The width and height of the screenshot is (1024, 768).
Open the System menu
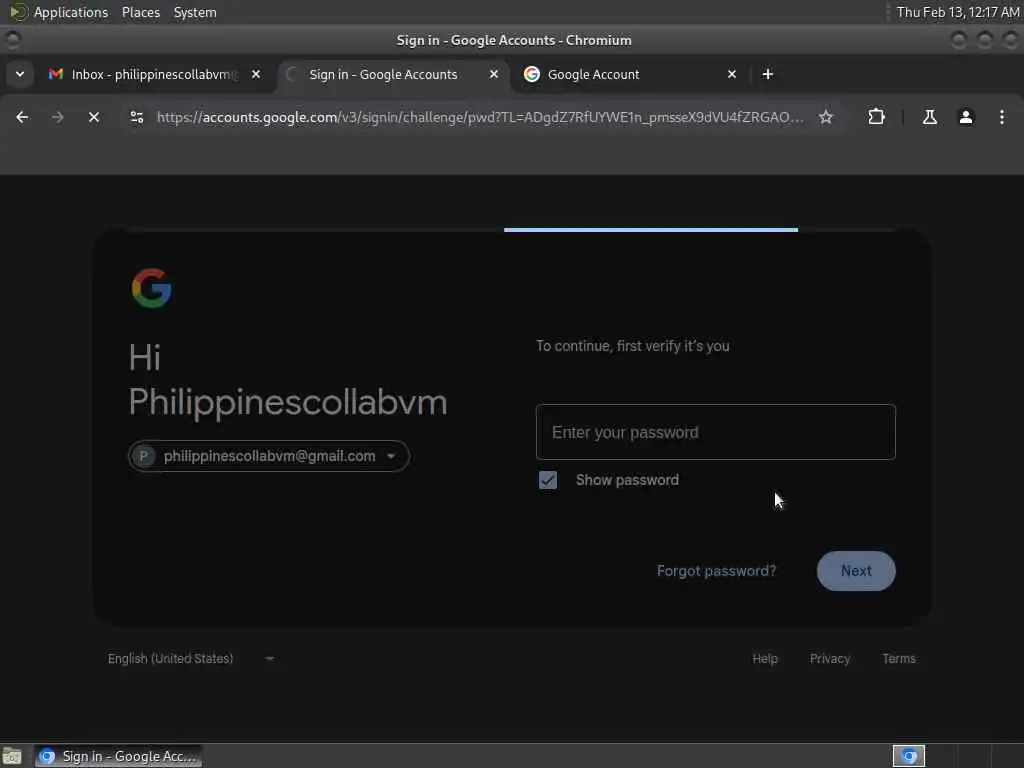(x=195, y=12)
